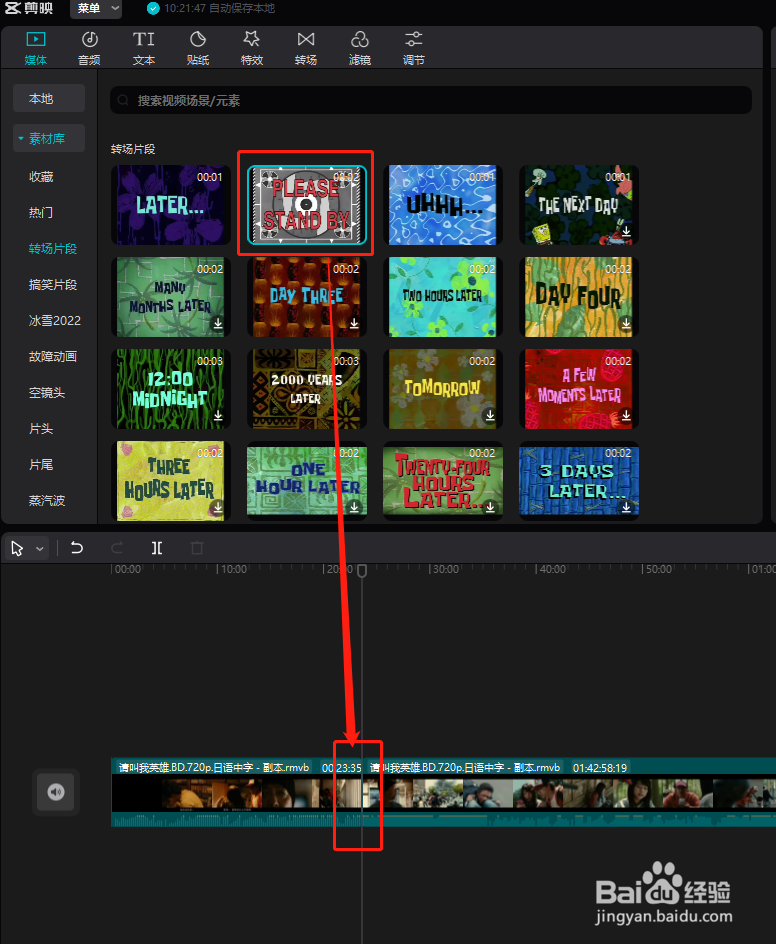Download the DAY FOUR clip

(x=626, y=323)
